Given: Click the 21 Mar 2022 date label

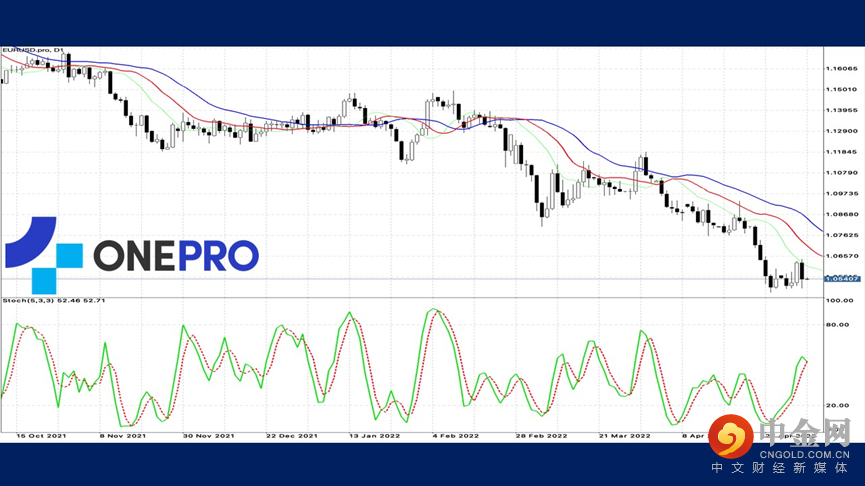Looking at the screenshot, I should pos(624,436).
